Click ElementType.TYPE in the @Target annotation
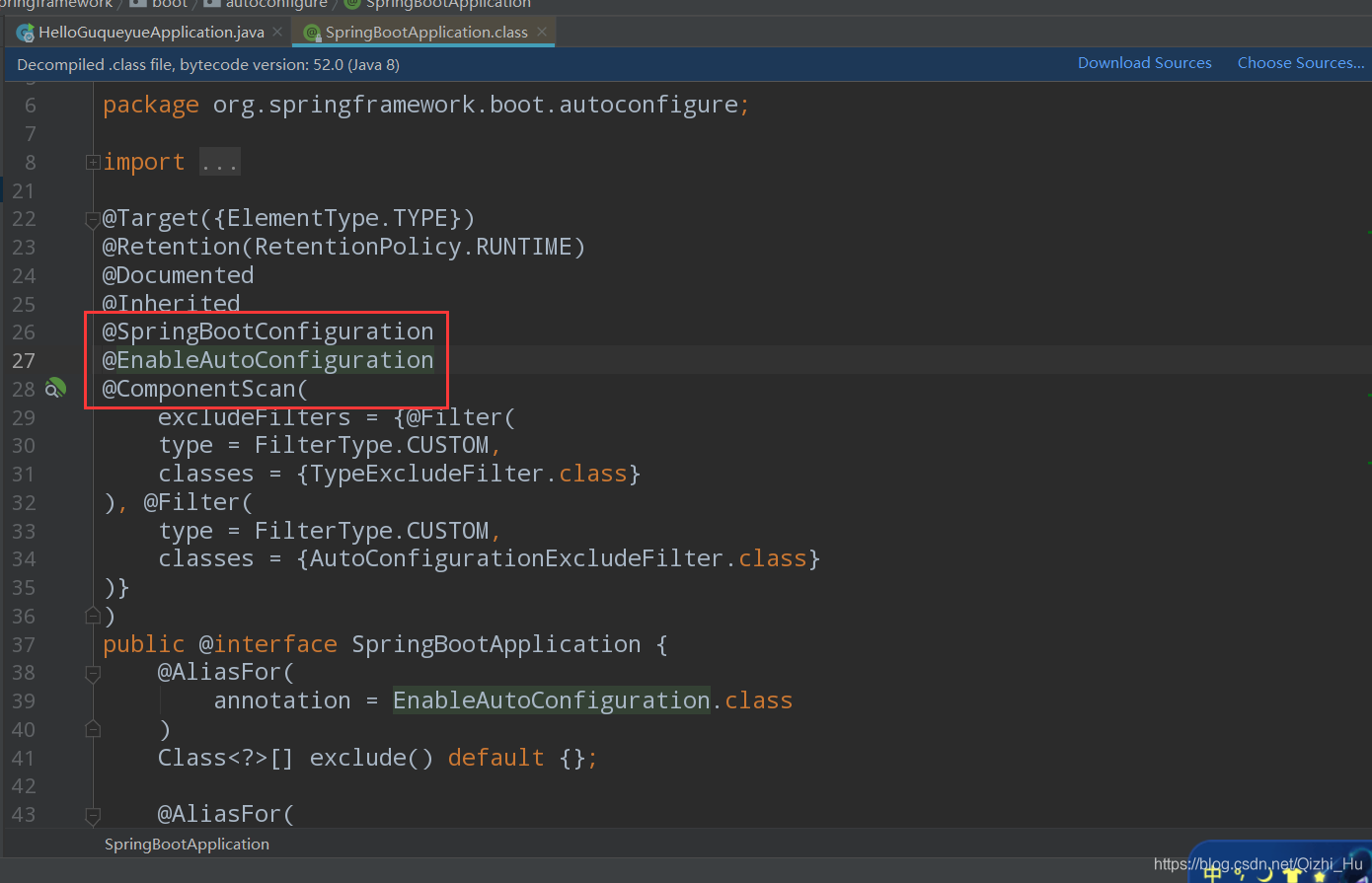1372x883 pixels. click(x=338, y=218)
